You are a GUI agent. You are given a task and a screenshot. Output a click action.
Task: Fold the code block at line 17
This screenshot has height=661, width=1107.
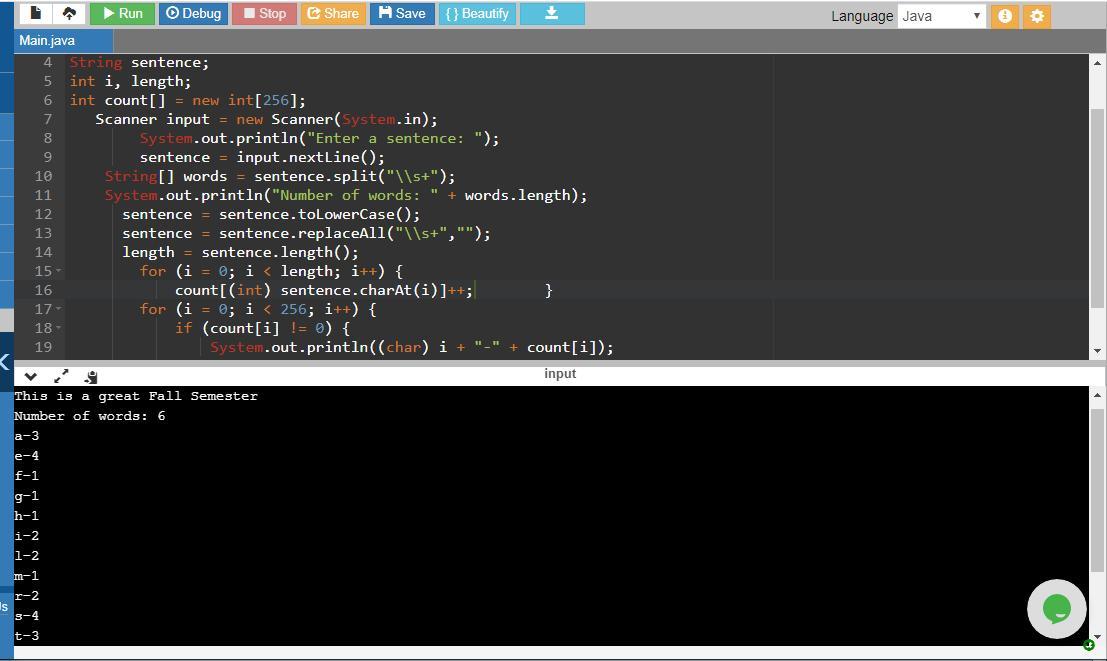59,309
